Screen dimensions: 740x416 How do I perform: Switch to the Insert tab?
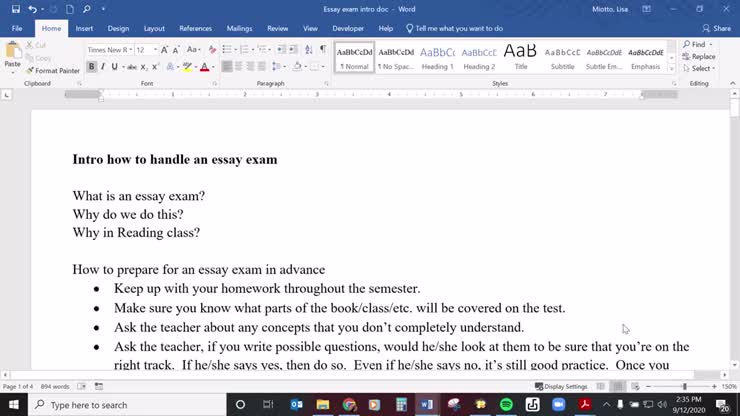(x=84, y=29)
